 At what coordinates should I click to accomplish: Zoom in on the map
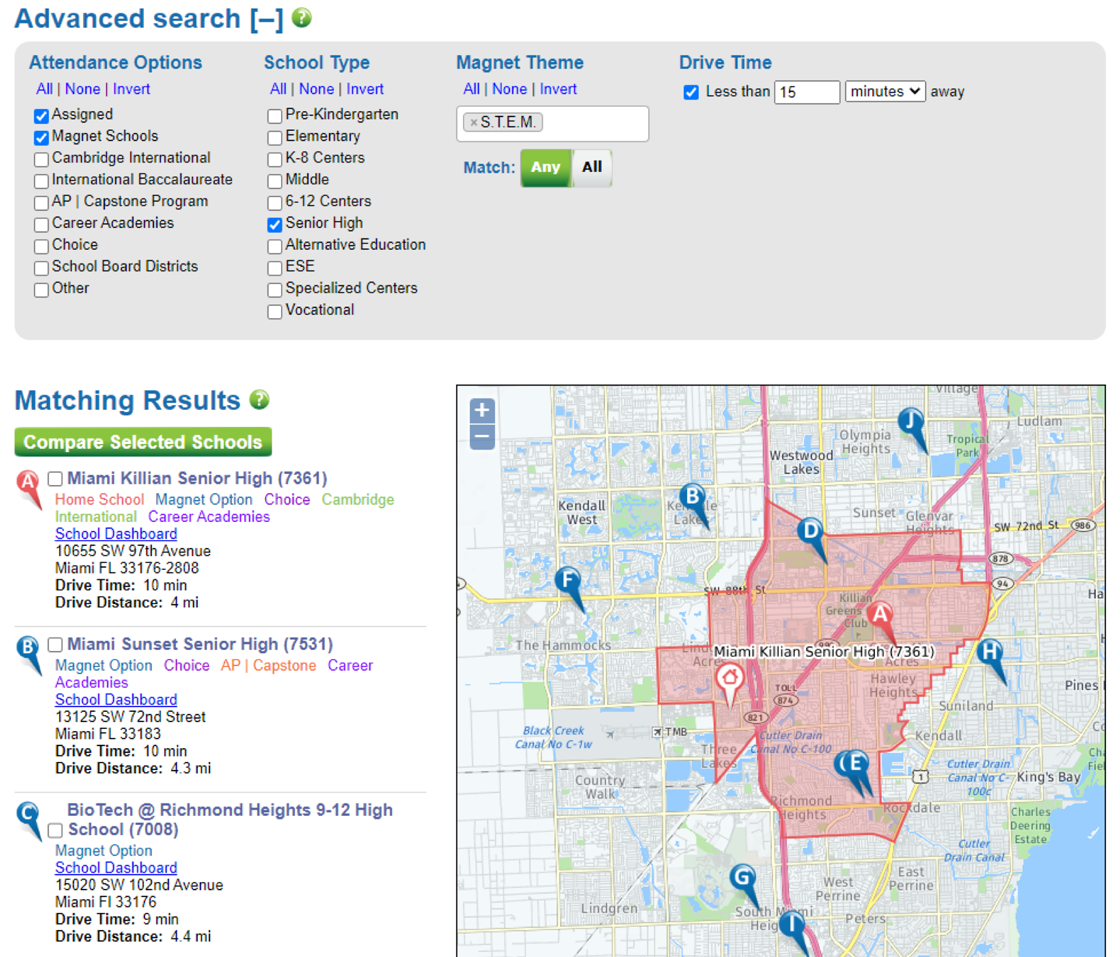pos(482,411)
